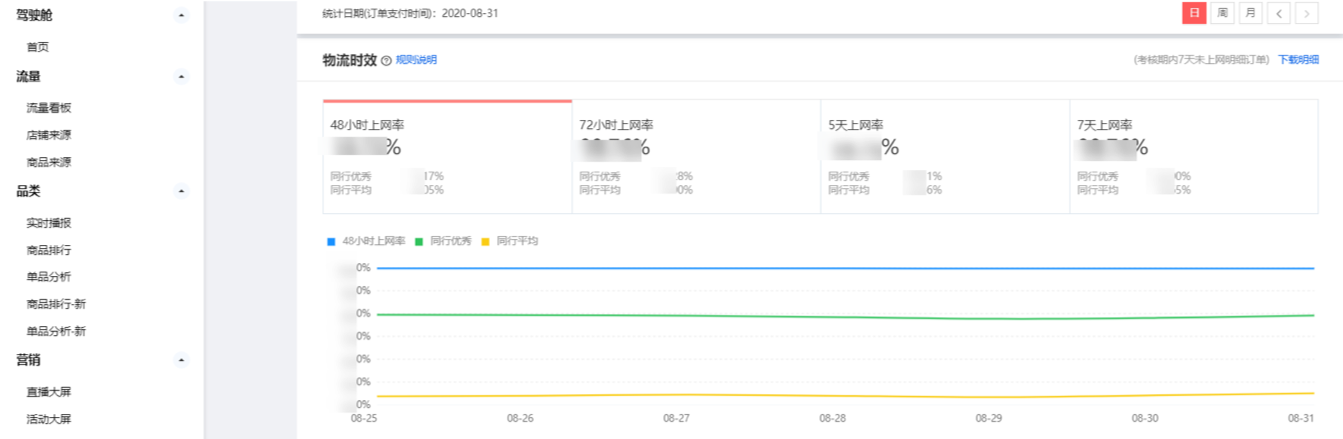Click 08-27 on the chart axis
Viewport: 1343px width, 439px height.
click(x=676, y=418)
